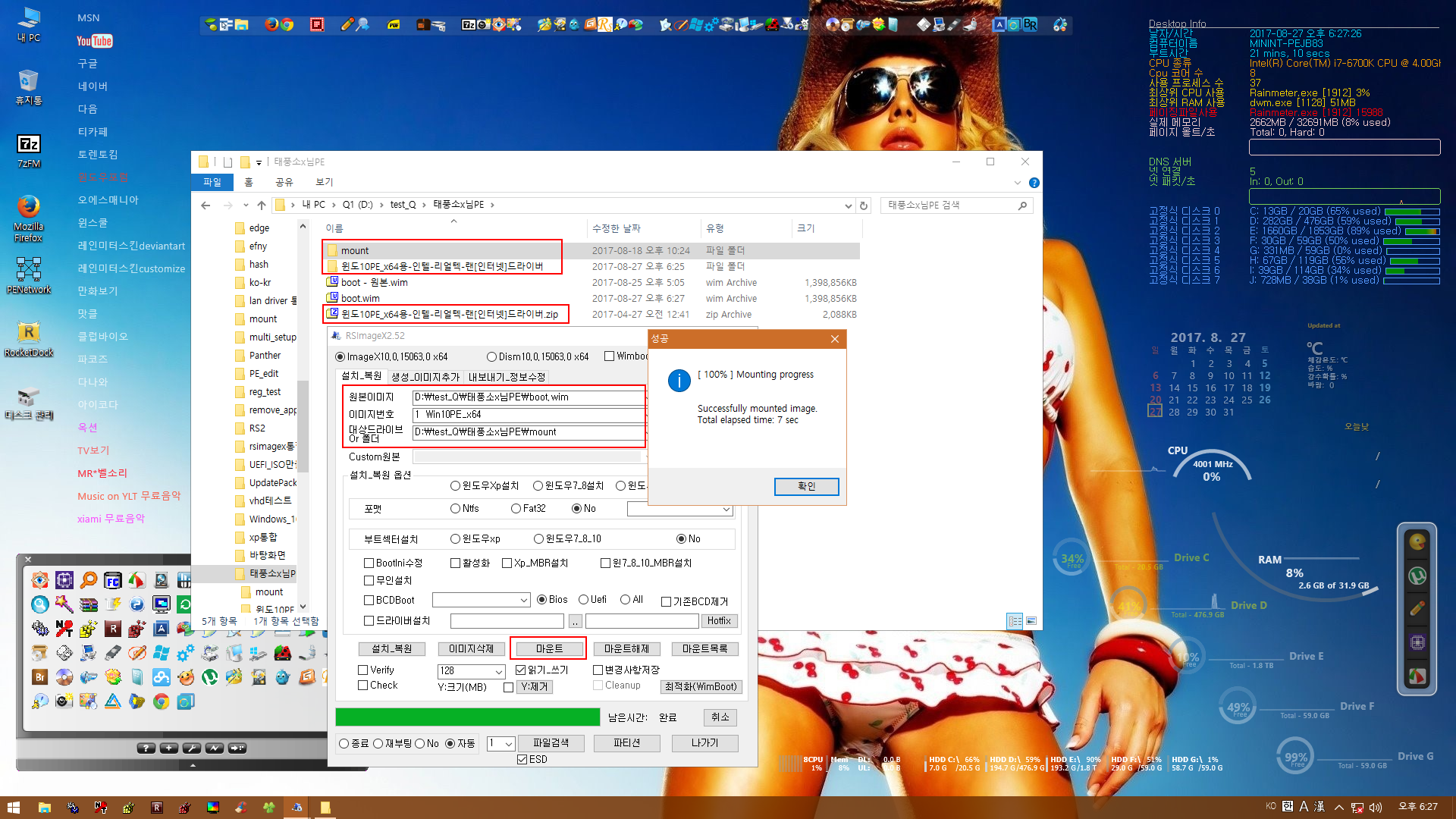1456x819 pixels.
Task: Select Dism10.0.15063.0 x64 radio button
Action: pos(492,357)
